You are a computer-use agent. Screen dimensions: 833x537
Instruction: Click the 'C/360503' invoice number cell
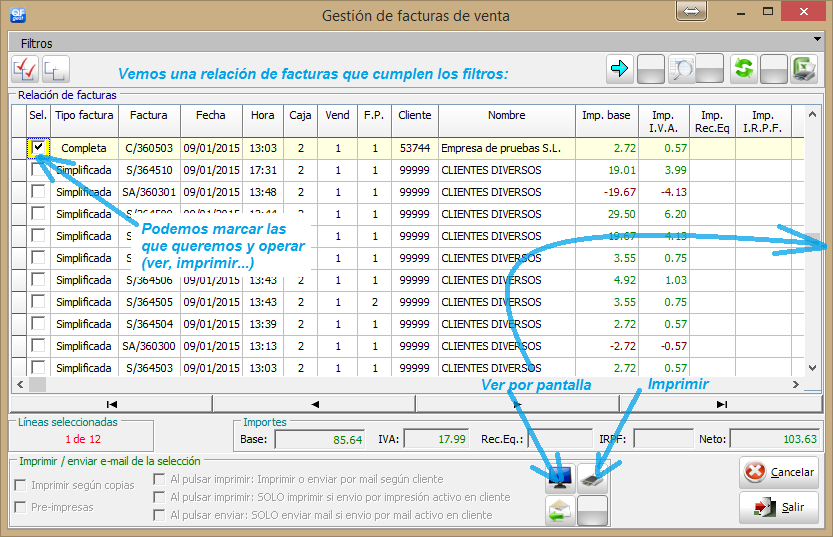(149, 148)
